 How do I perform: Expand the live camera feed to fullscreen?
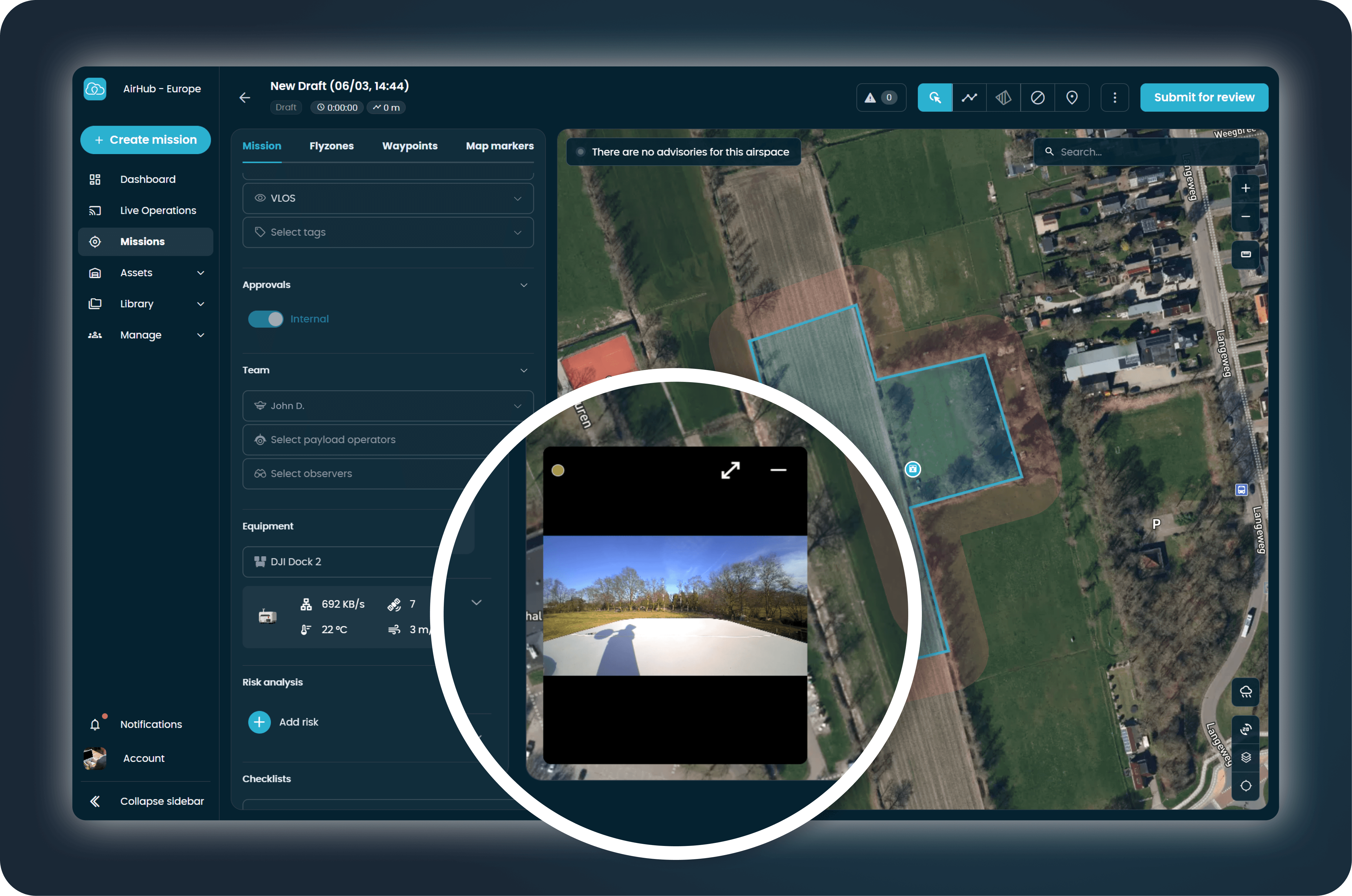click(x=730, y=470)
